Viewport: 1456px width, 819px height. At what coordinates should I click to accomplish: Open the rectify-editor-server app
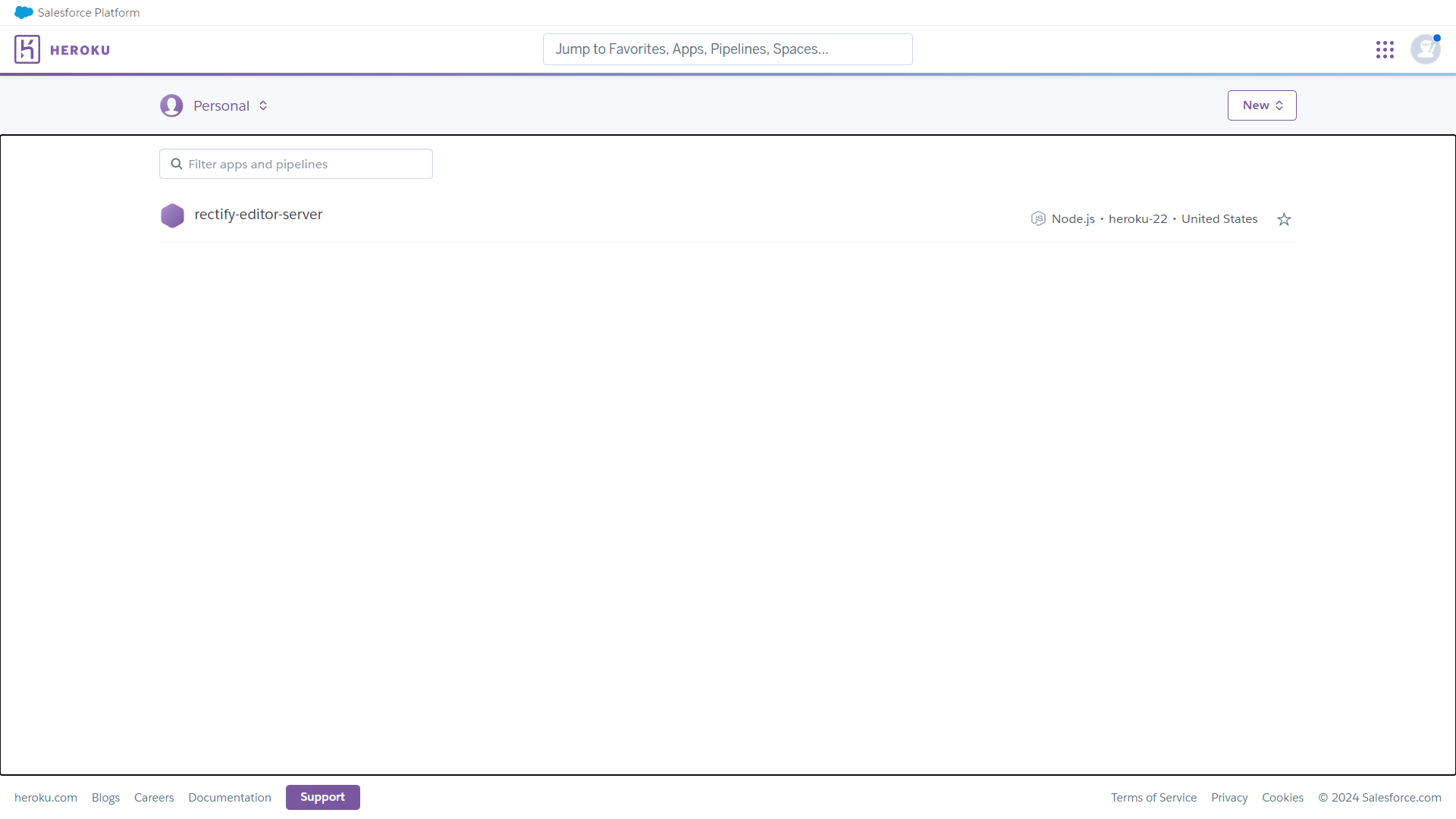(x=259, y=215)
